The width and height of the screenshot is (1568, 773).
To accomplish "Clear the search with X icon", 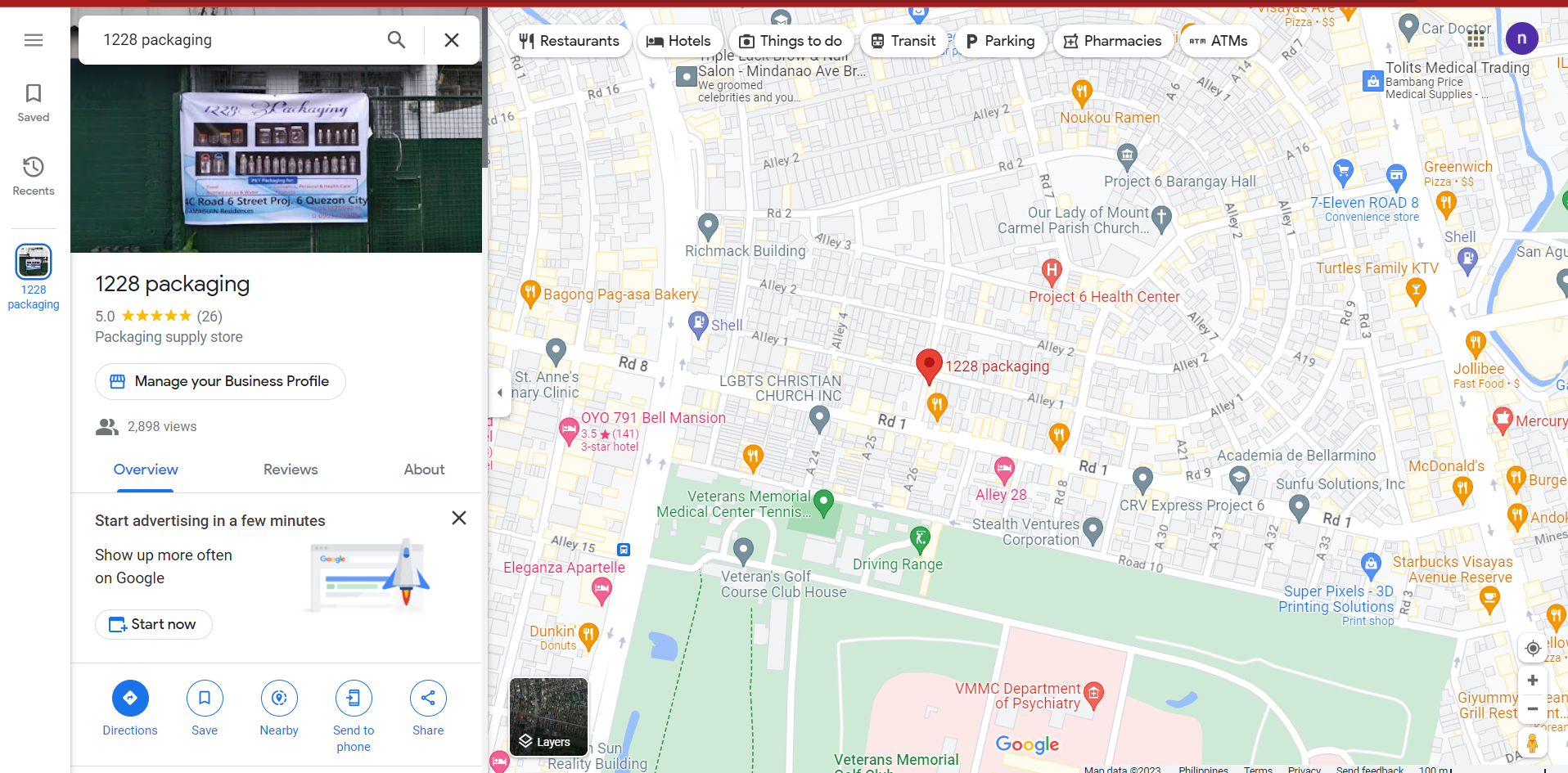I will [452, 40].
